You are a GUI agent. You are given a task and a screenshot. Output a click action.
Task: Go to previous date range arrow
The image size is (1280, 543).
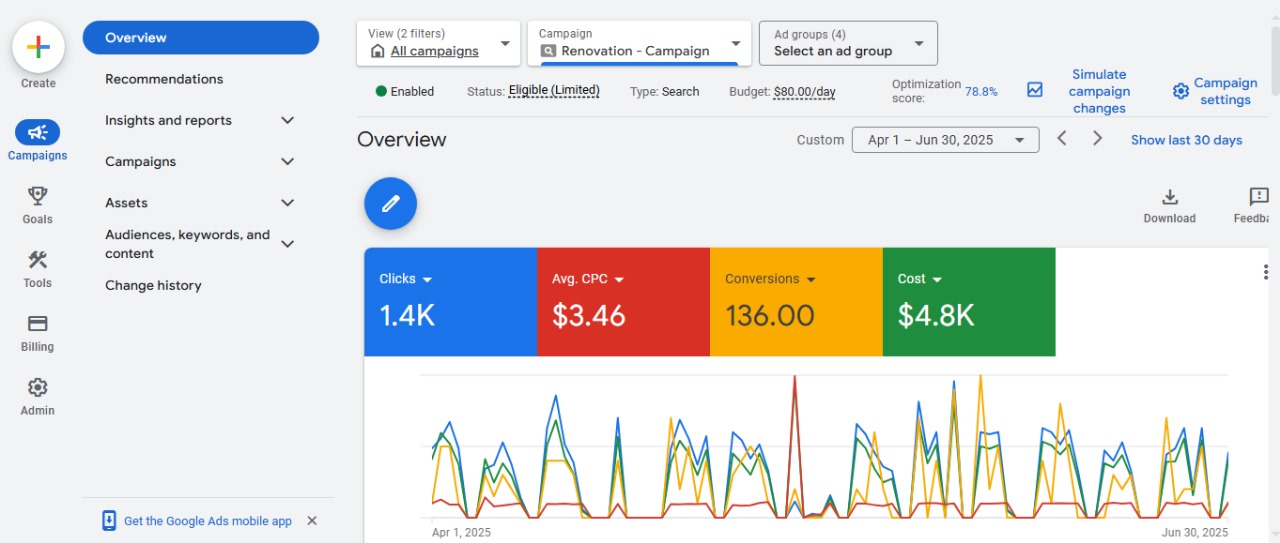1062,139
